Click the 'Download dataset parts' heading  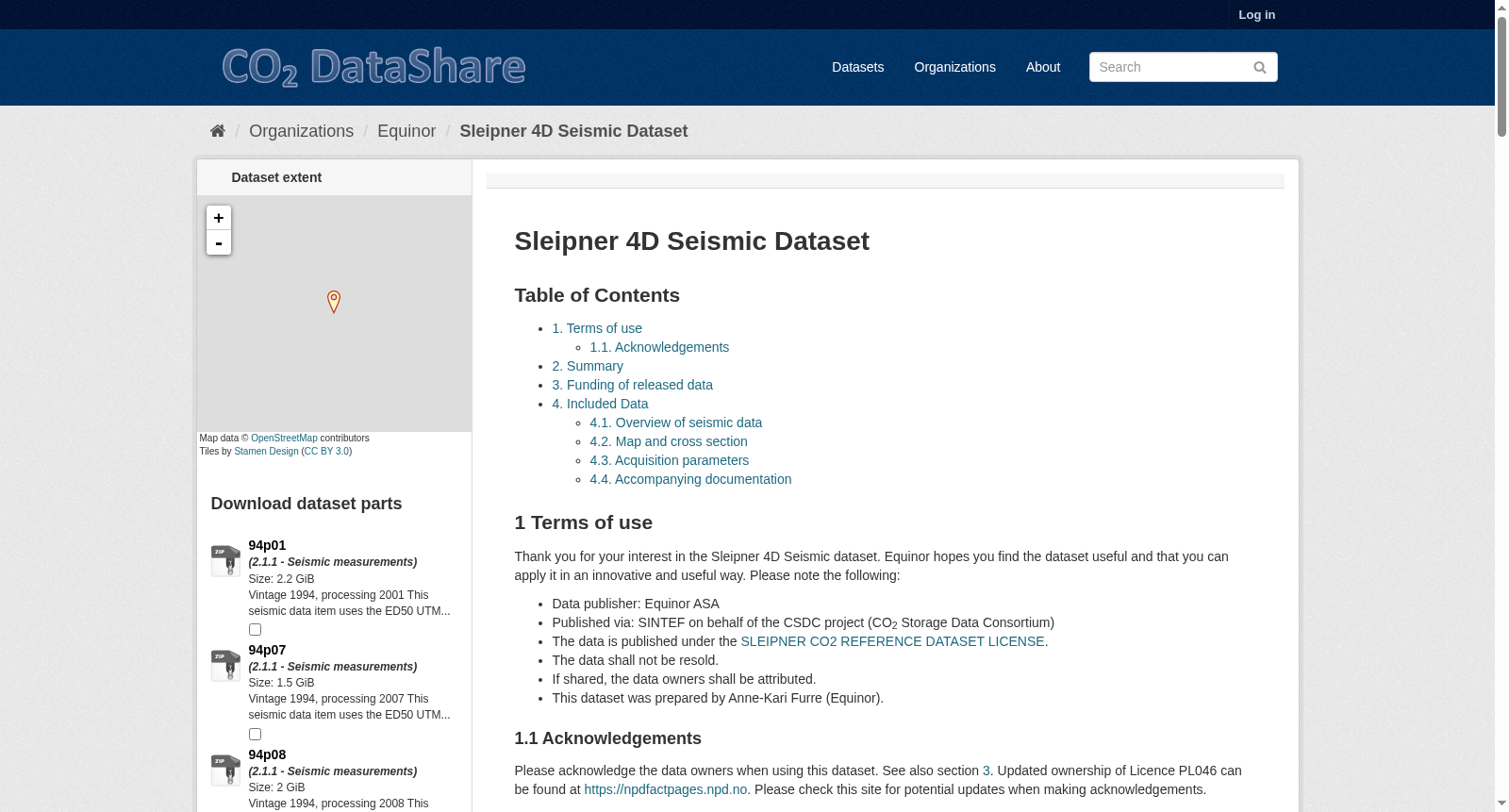tap(307, 504)
